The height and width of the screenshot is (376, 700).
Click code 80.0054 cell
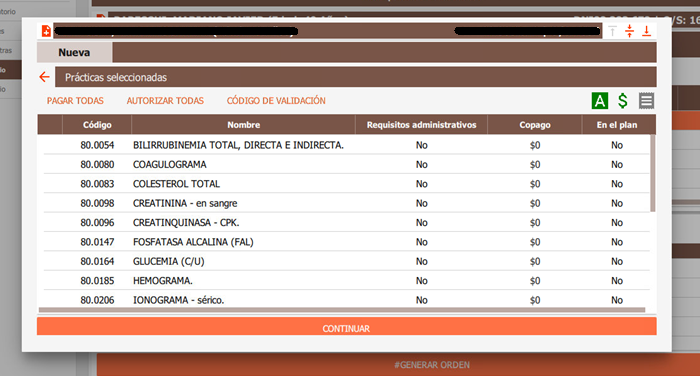97,145
